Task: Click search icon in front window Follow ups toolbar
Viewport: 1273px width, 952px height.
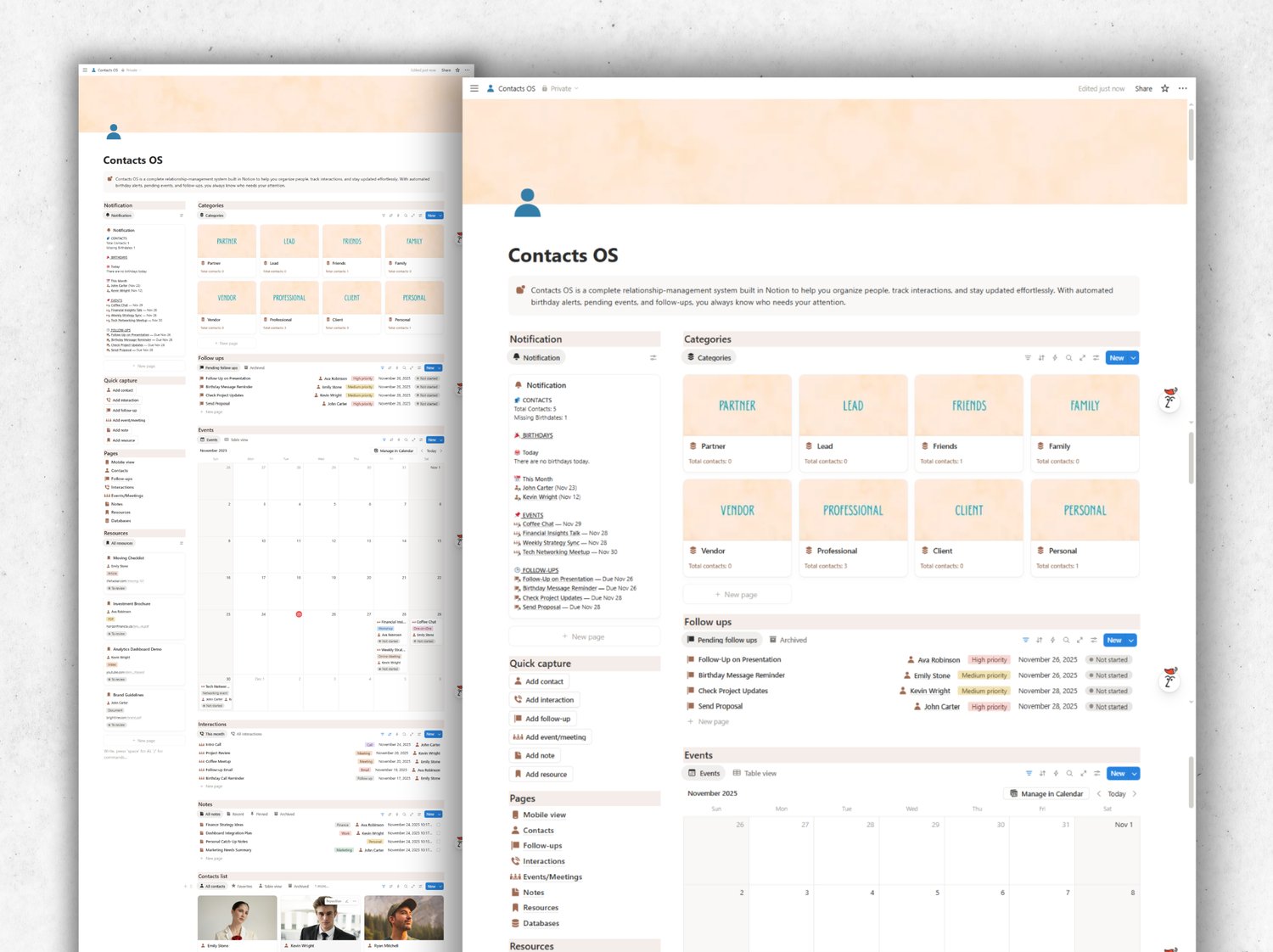Action: 1066,640
